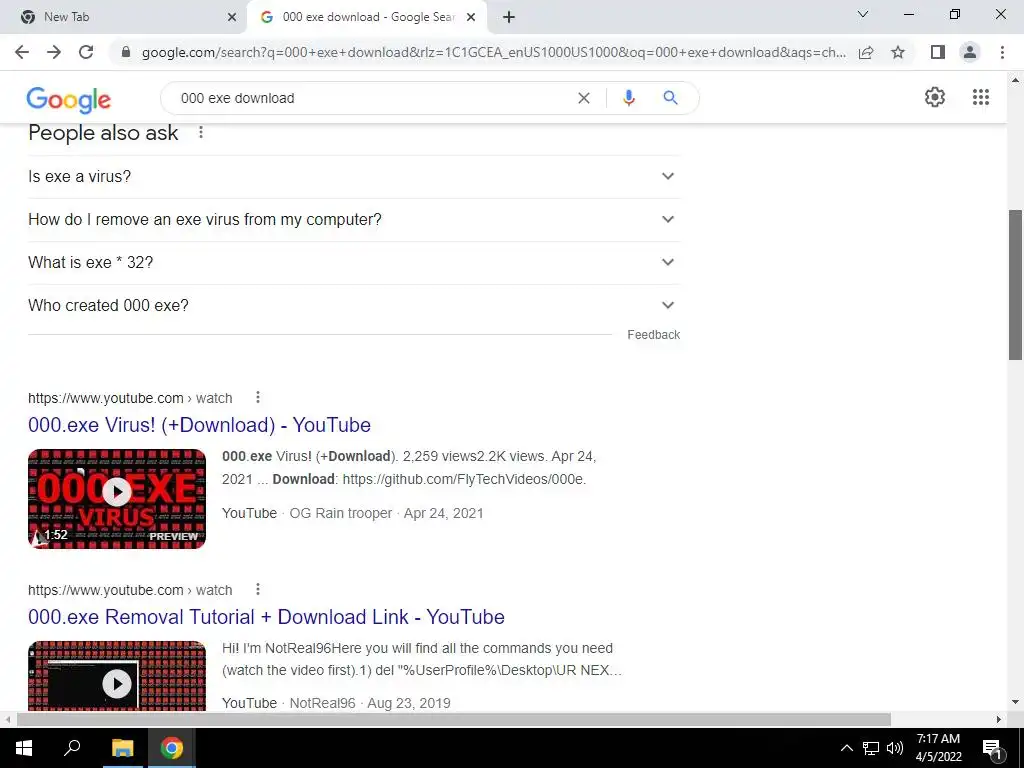Open the Chrome profile avatar menu
The image size is (1024, 768).
[970, 52]
